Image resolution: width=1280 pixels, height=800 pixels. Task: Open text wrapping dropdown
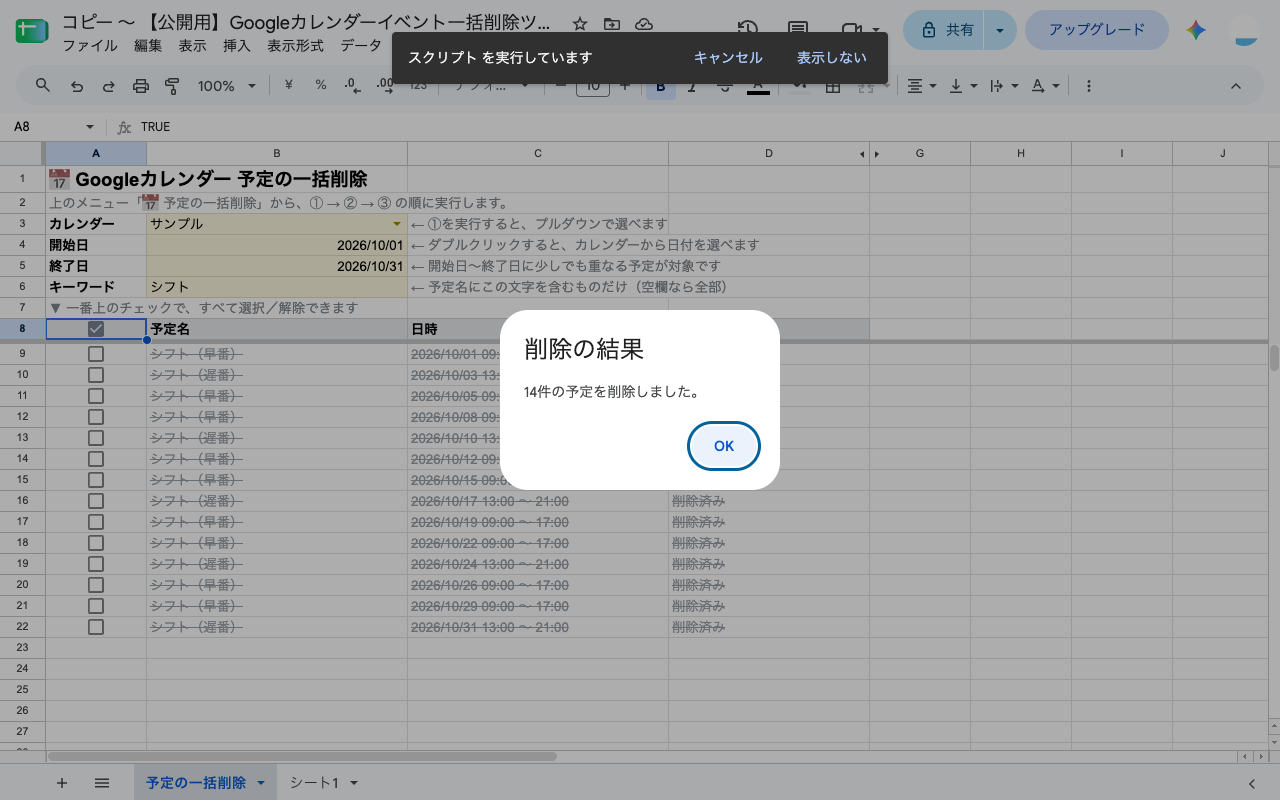(x=1004, y=86)
